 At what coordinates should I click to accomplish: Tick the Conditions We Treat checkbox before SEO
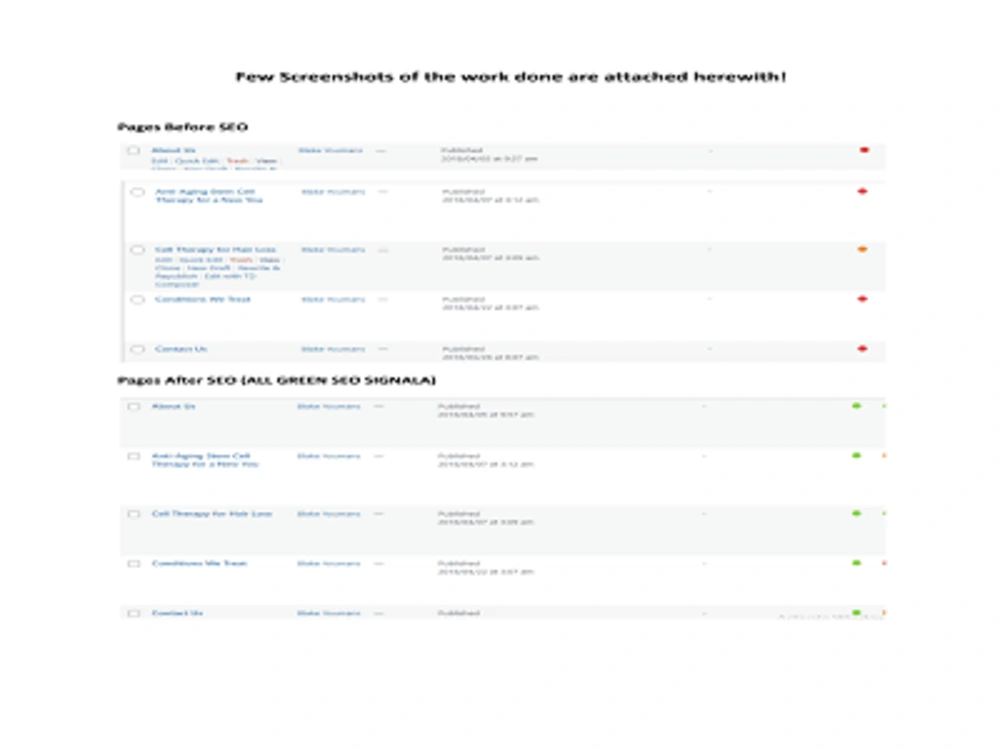(x=137, y=300)
